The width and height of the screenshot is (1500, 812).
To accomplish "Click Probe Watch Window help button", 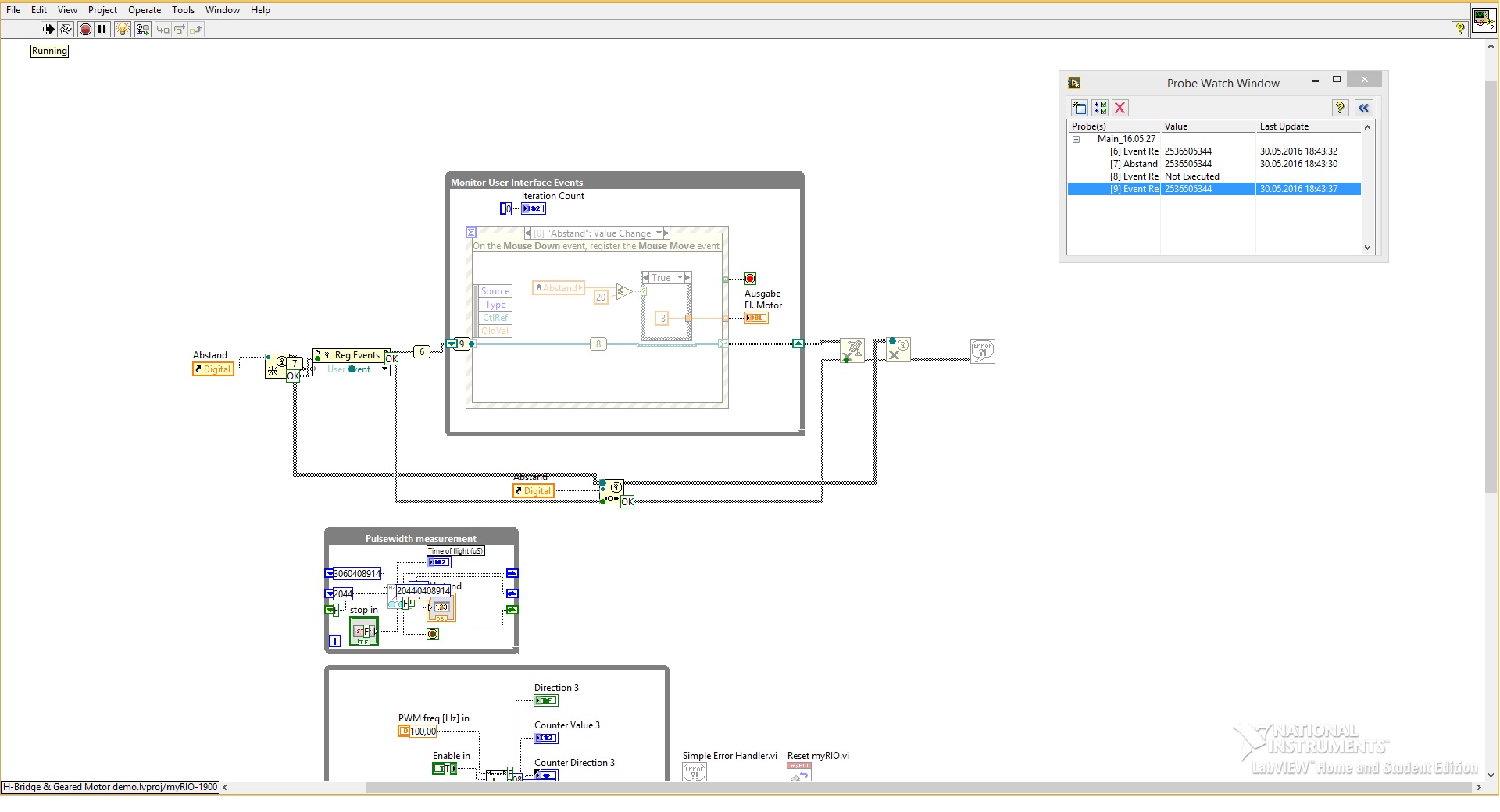I will tap(1340, 108).
